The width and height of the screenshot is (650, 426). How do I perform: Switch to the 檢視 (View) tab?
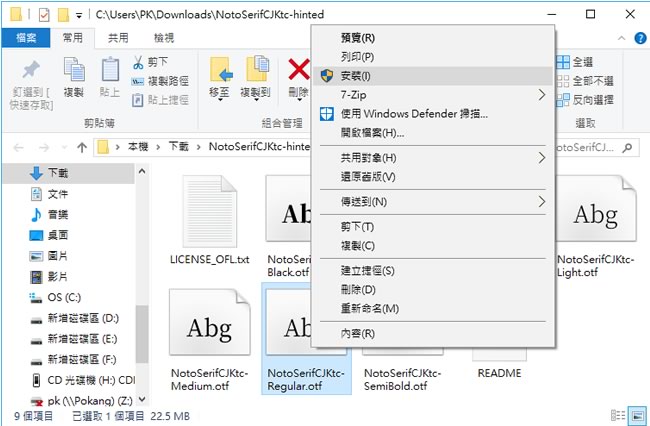164,38
